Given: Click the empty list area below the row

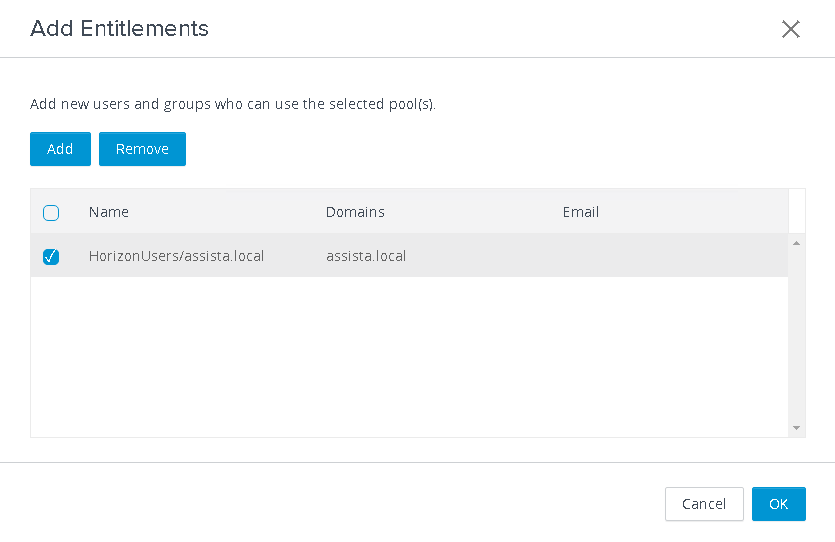Looking at the screenshot, I should click(x=409, y=357).
